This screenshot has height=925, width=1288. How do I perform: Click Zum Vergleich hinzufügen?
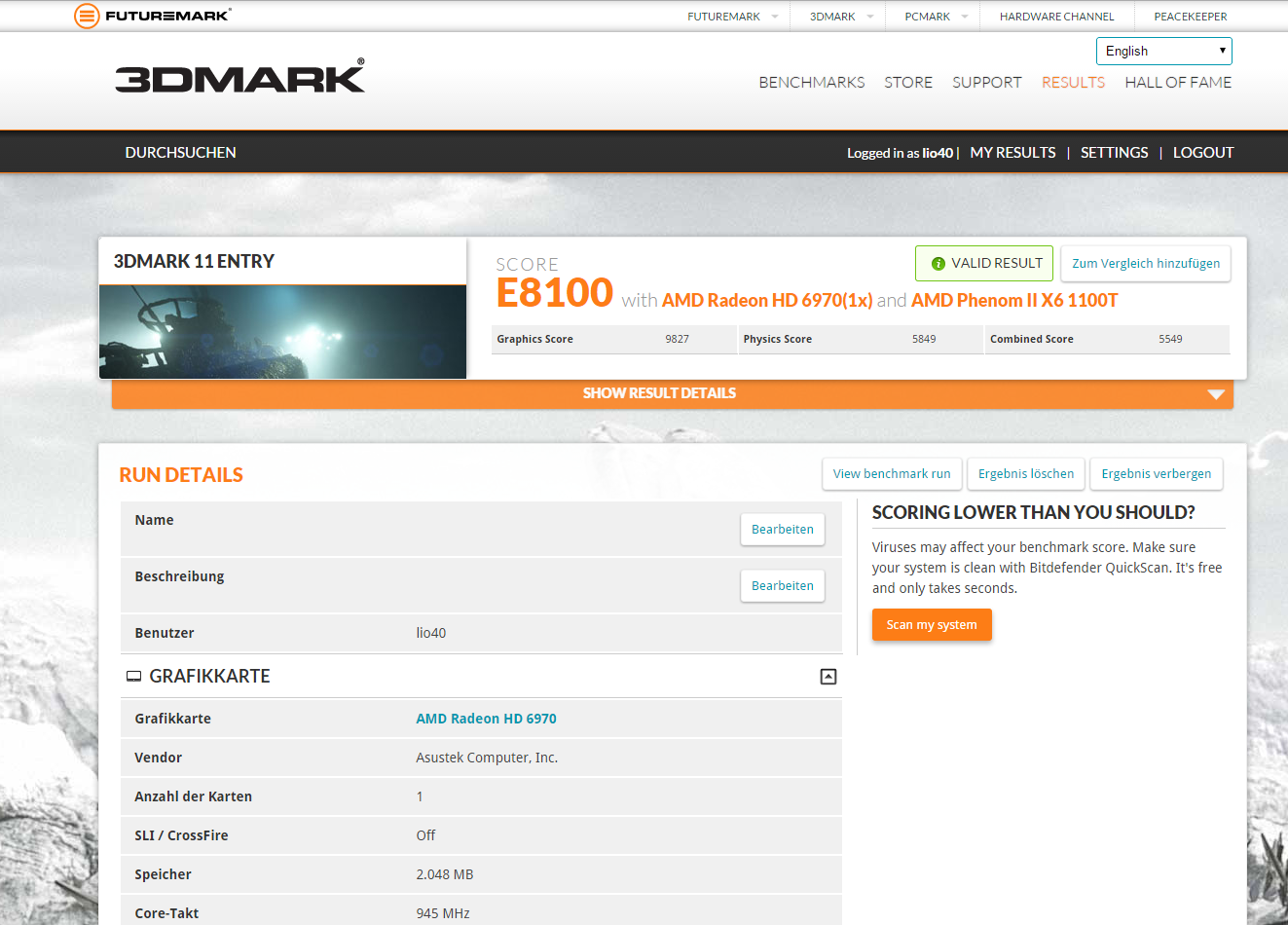pyautogui.click(x=1146, y=264)
